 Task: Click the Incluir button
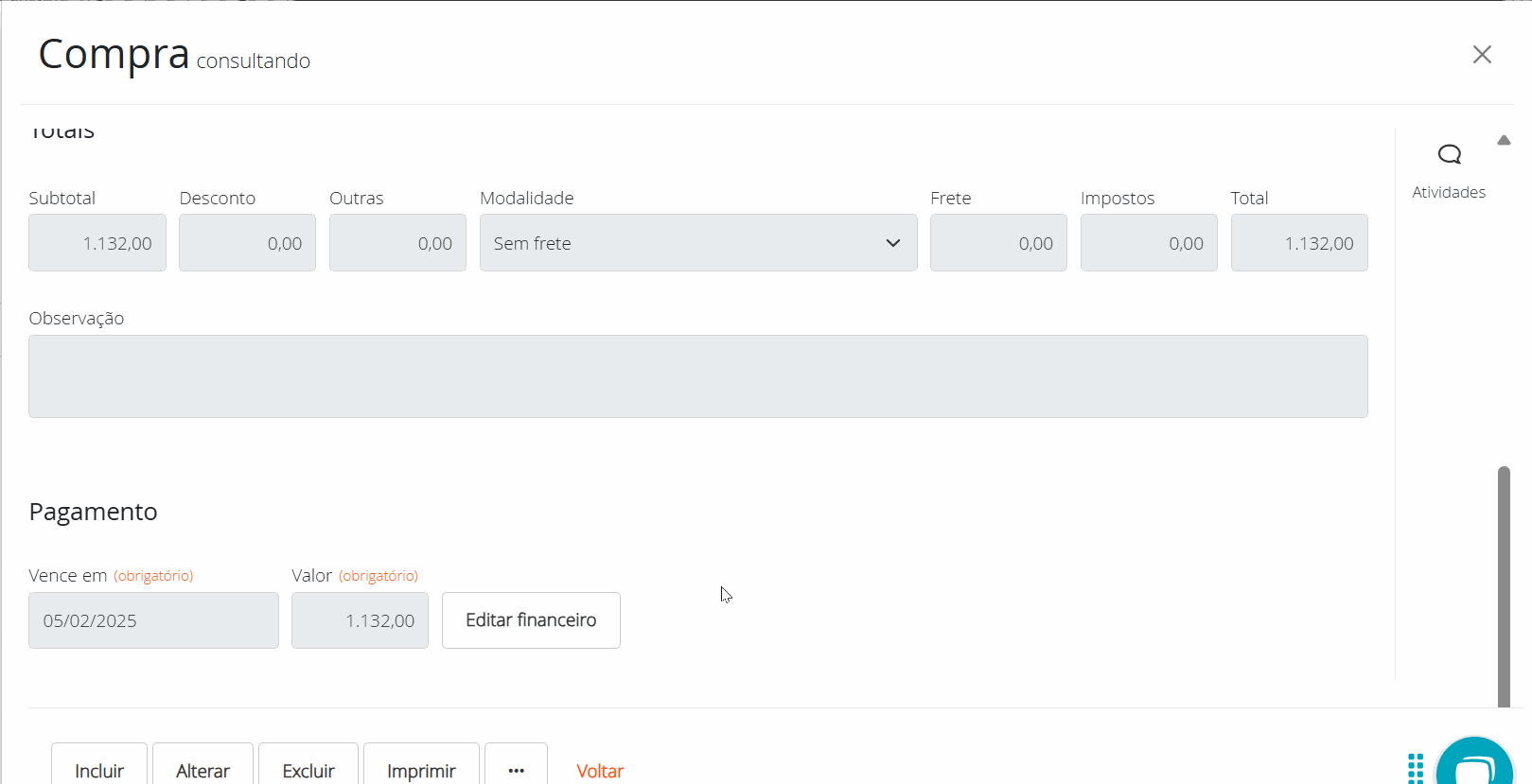pyautogui.click(x=99, y=770)
